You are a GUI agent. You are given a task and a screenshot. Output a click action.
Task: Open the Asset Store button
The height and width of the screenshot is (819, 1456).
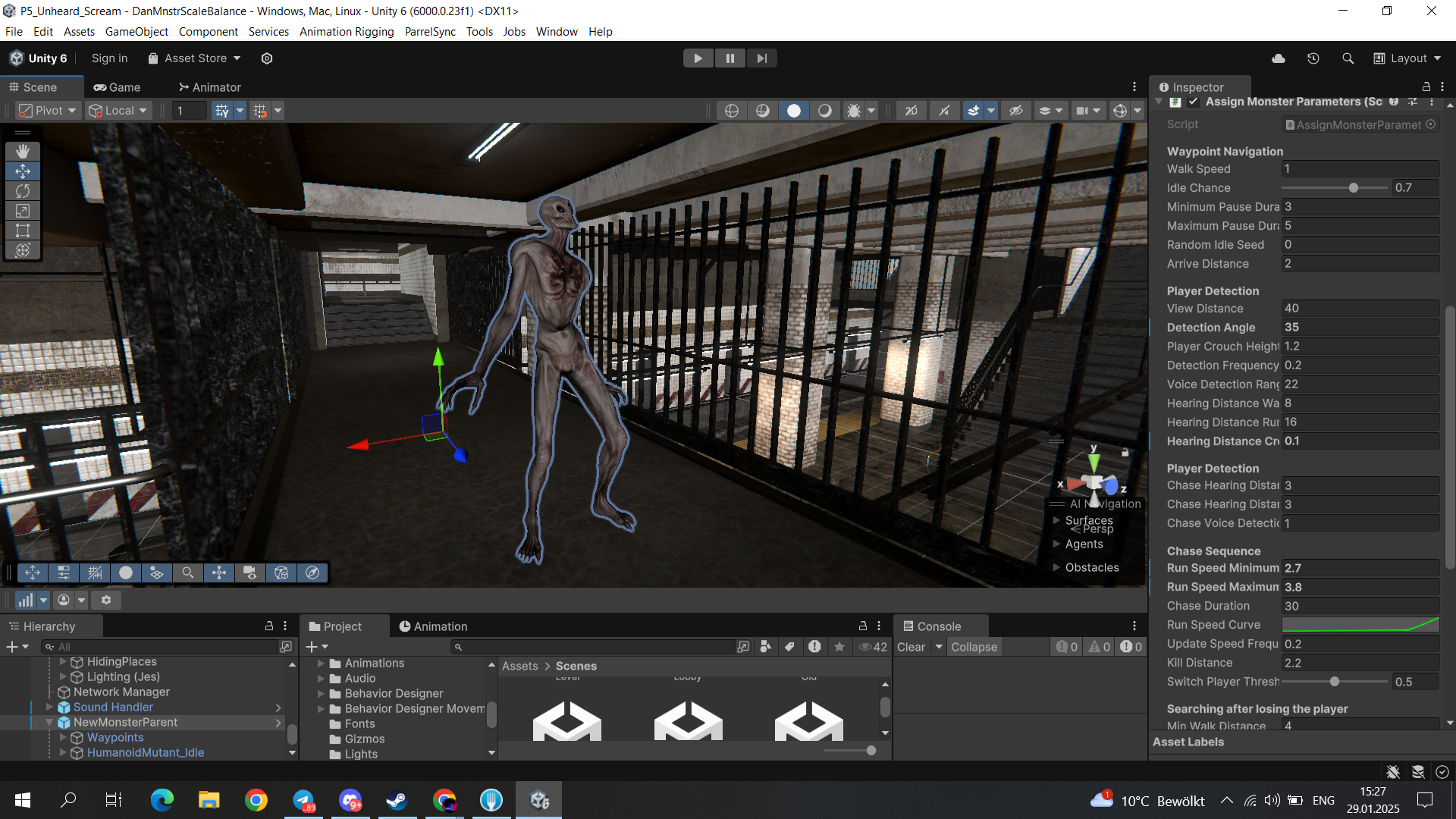click(194, 58)
